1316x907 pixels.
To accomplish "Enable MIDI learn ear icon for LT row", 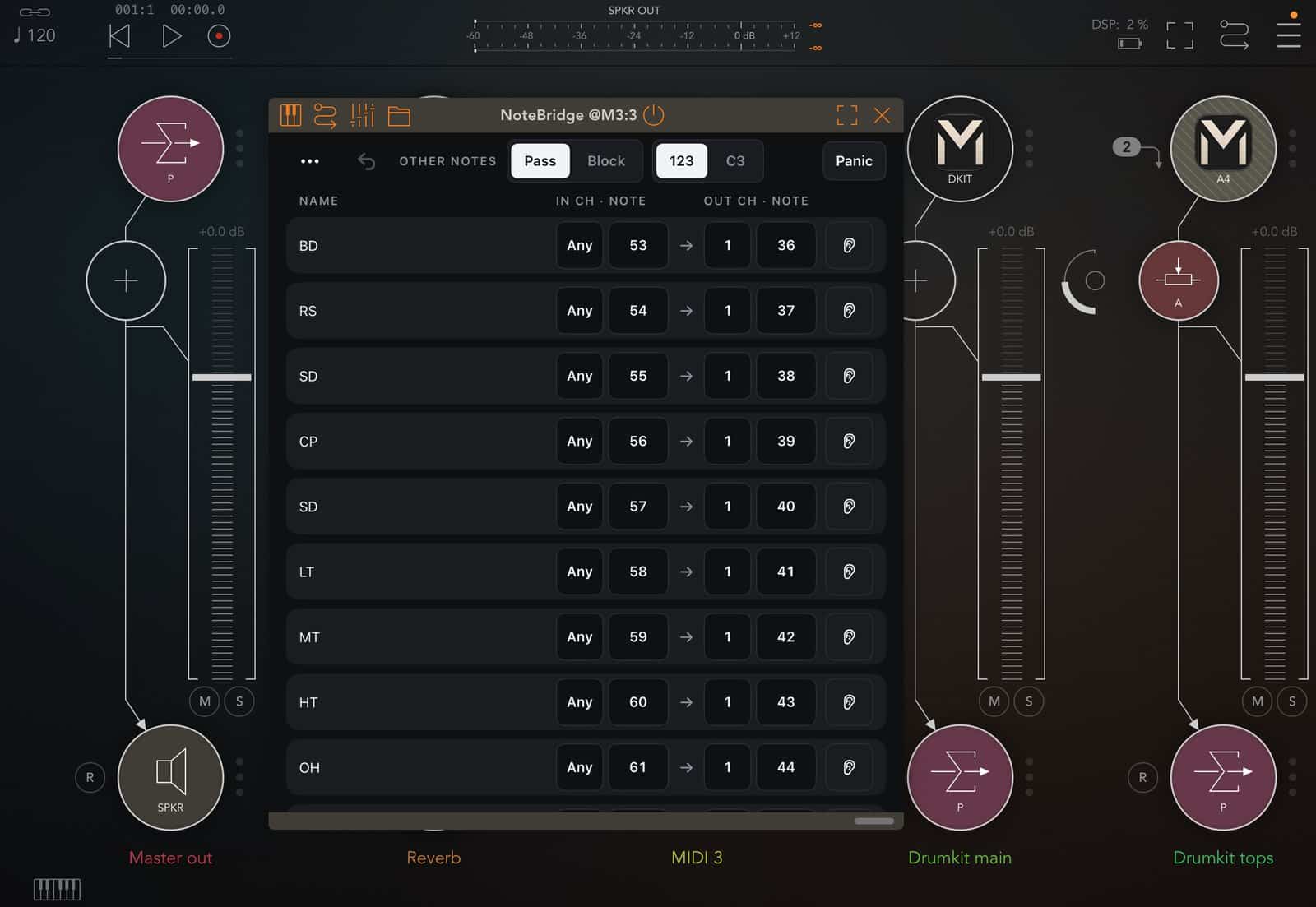I will click(850, 572).
